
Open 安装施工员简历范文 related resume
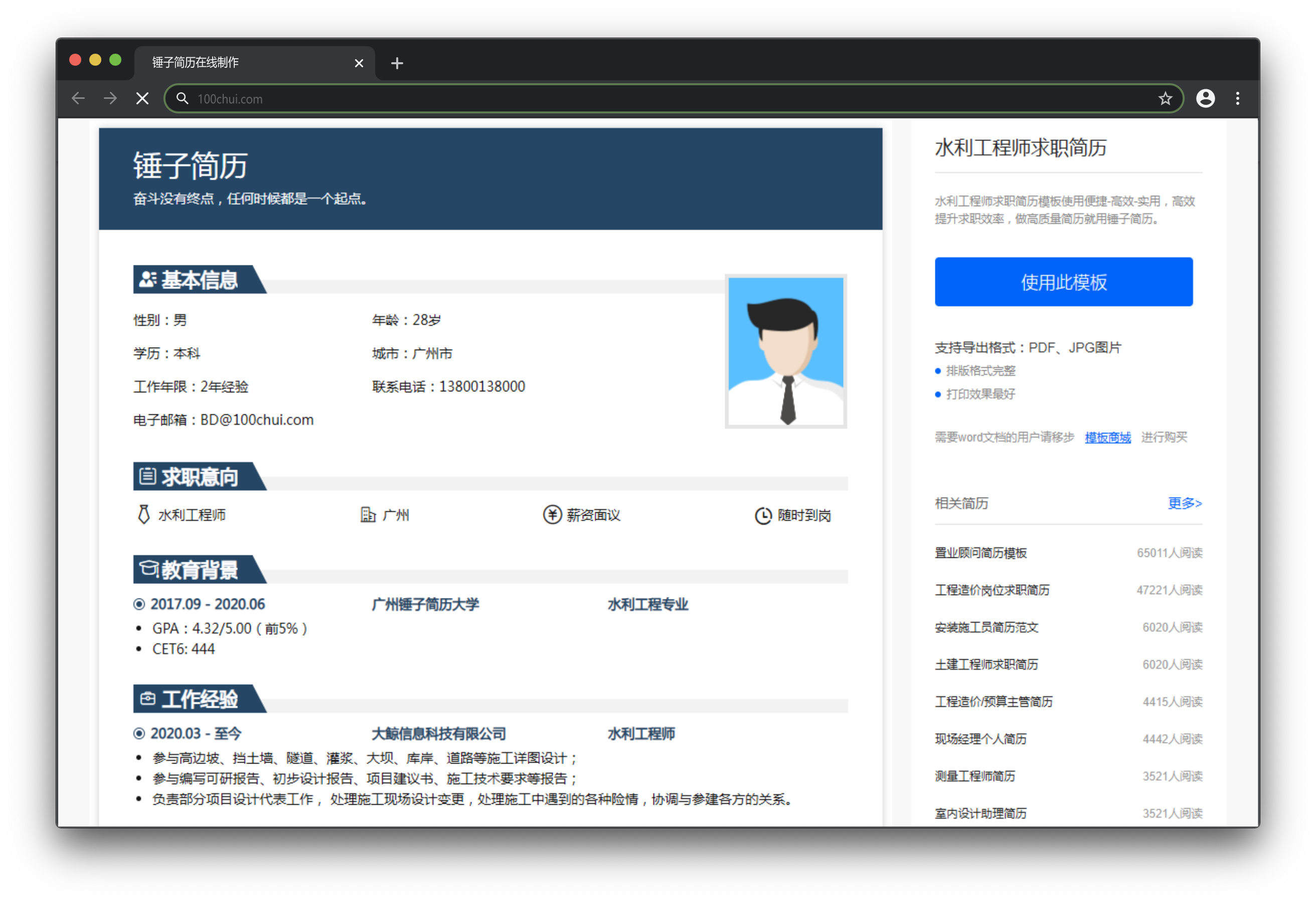point(986,627)
